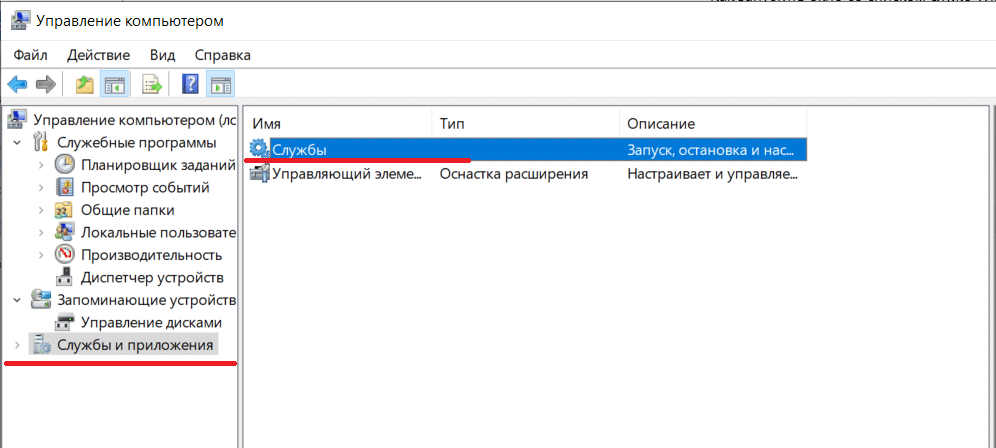The height and width of the screenshot is (448, 996).
Task: Expand the Службы и приложения node
Action: point(16,346)
